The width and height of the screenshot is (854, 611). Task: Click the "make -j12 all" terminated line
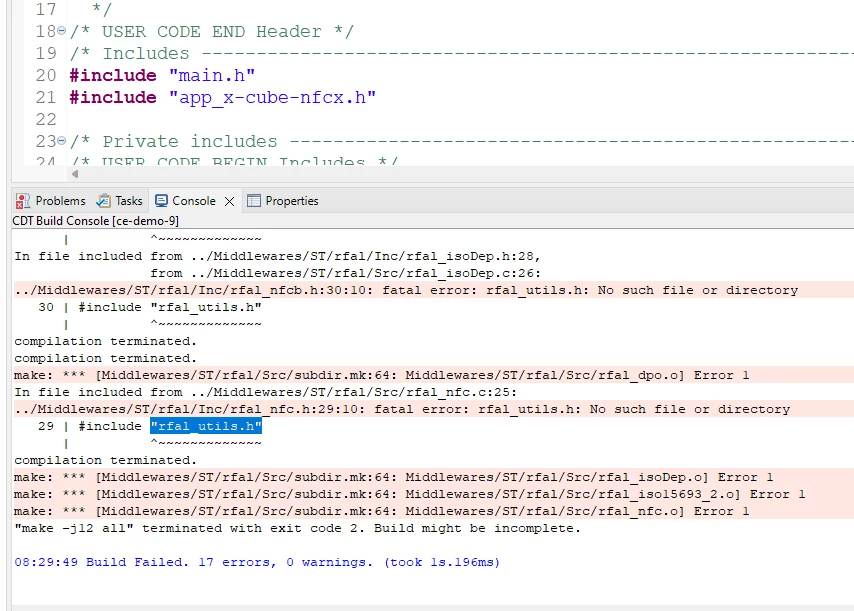297,528
